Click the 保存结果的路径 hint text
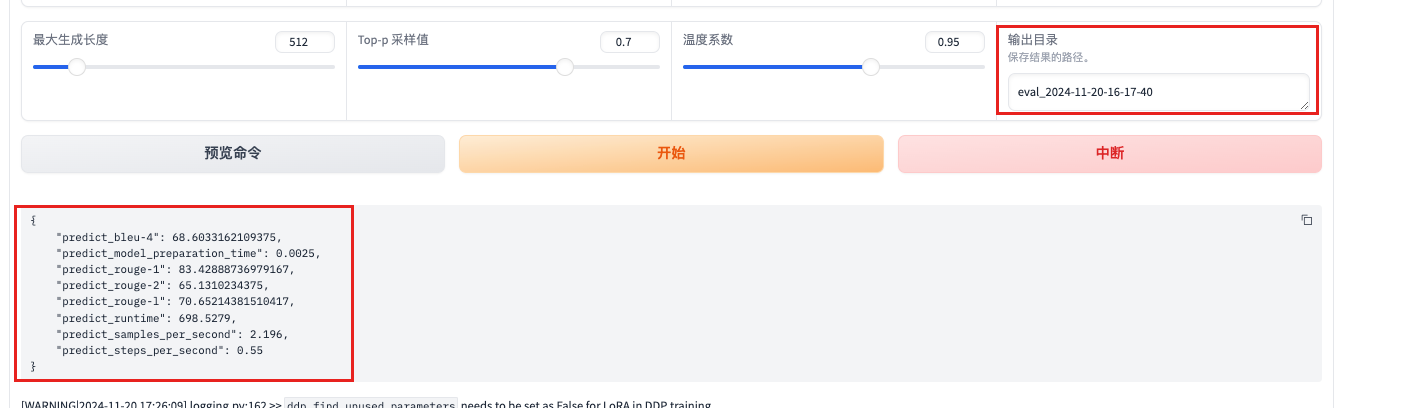This screenshot has width=1418, height=408. coord(1048,57)
